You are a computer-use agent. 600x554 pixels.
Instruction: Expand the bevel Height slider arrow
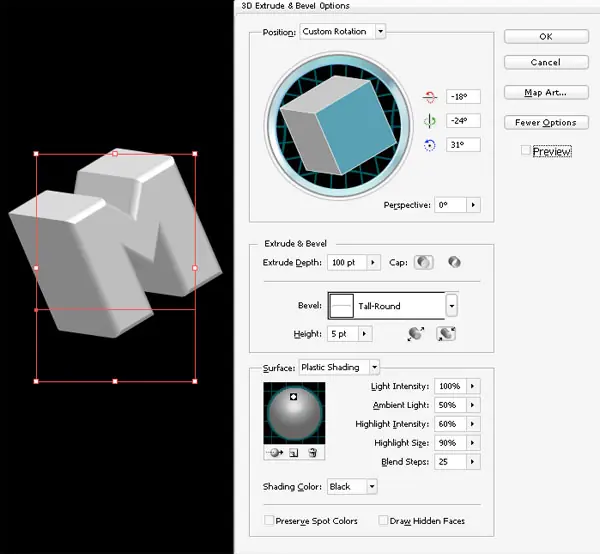pos(364,334)
